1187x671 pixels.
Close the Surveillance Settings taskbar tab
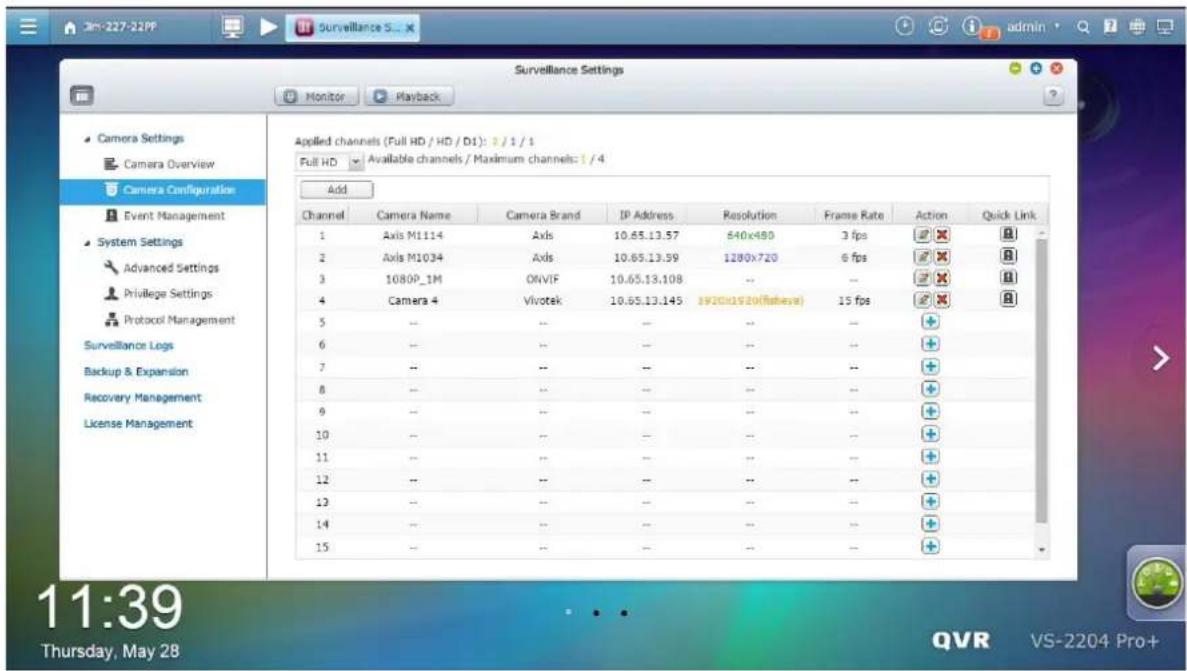(x=410, y=28)
